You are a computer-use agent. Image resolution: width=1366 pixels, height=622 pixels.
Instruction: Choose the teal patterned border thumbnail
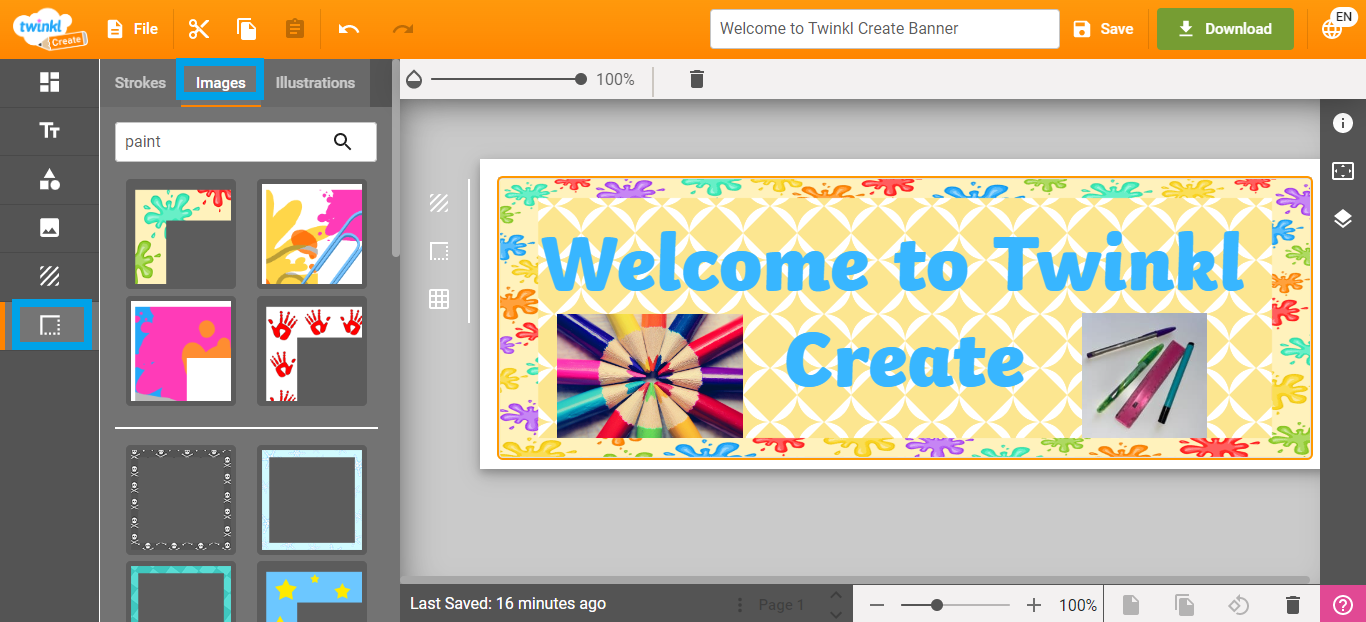pos(181,591)
